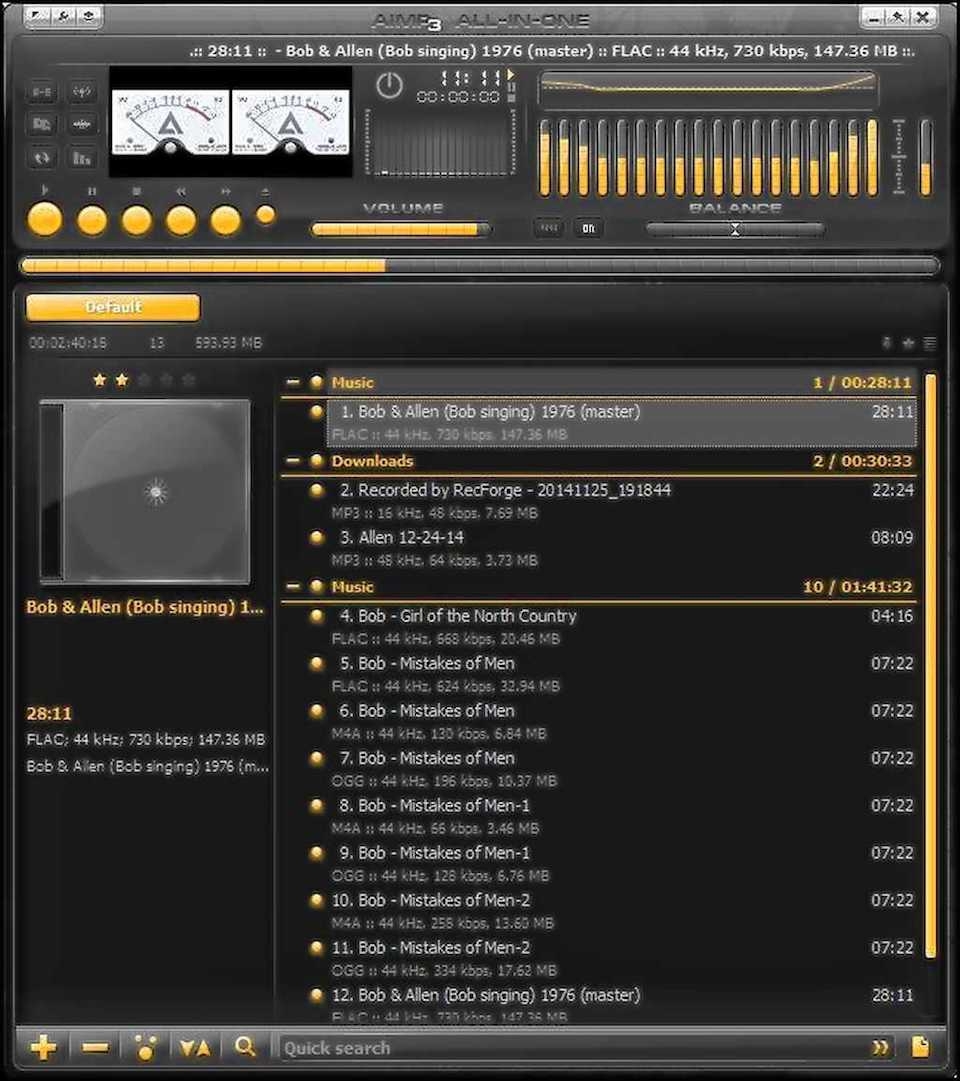960x1081 pixels.
Task: Click the Add files plus button
Action: [x=43, y=1048]
